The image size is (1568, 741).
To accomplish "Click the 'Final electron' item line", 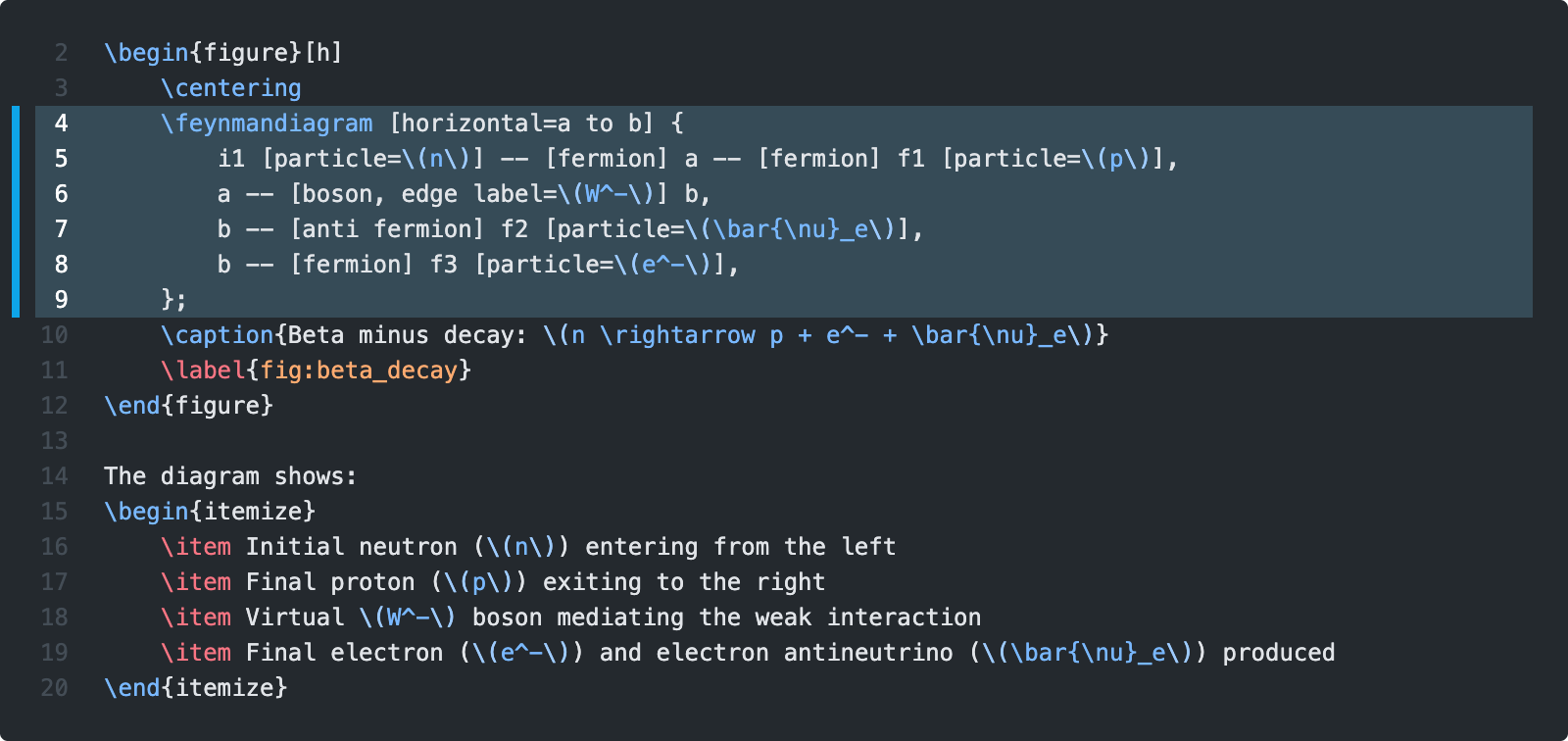I will (x=748, y=653).
